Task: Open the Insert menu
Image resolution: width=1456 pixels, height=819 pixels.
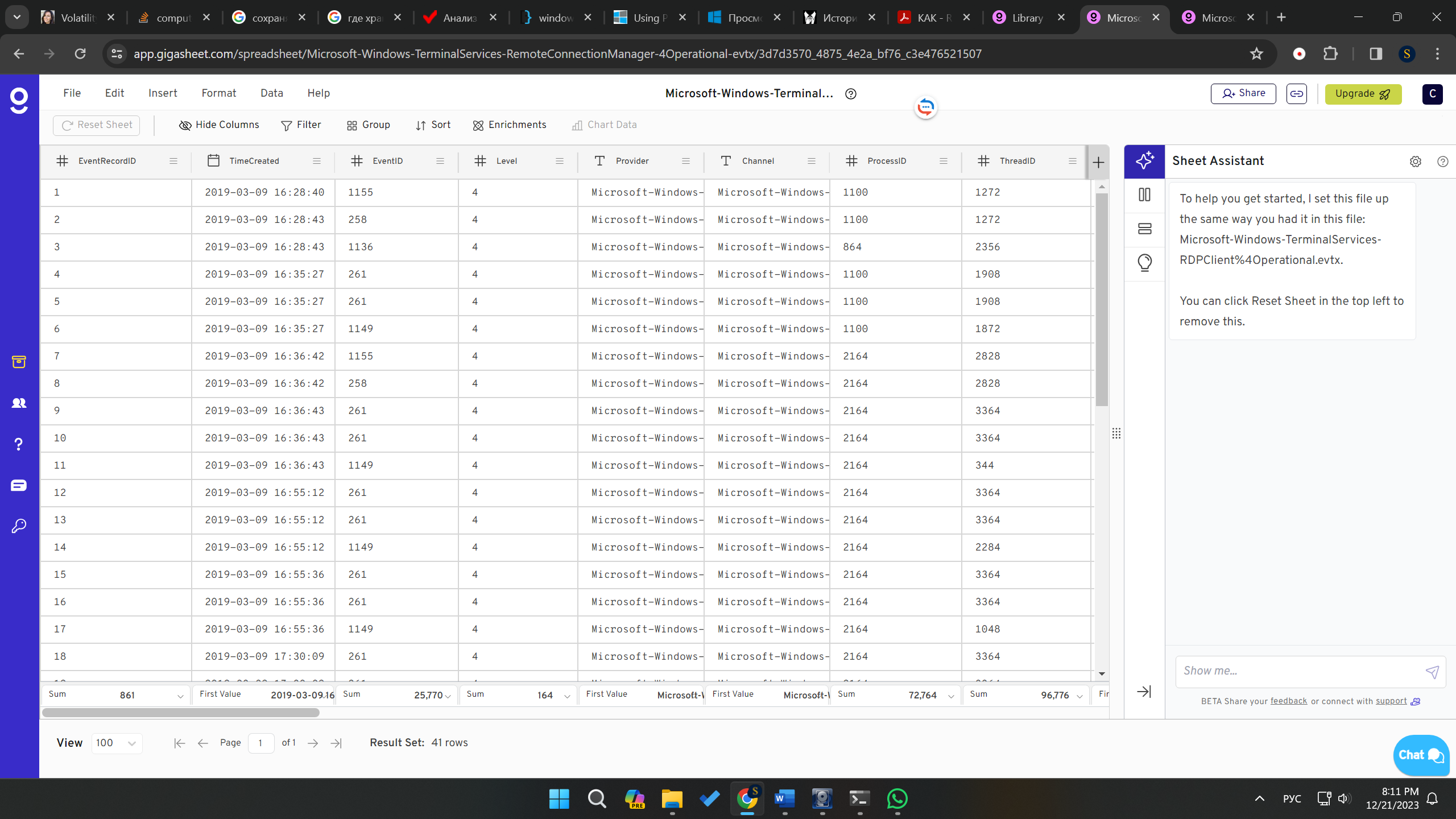Action: point(163,93)
